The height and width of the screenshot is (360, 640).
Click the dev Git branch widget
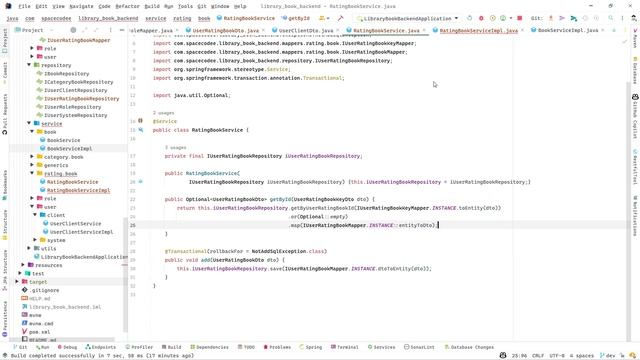607,356
